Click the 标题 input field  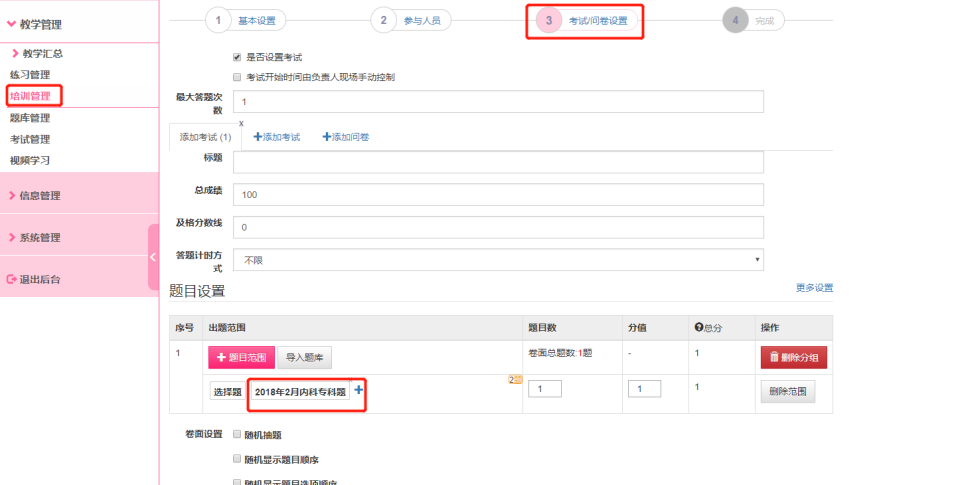point(498,162)
